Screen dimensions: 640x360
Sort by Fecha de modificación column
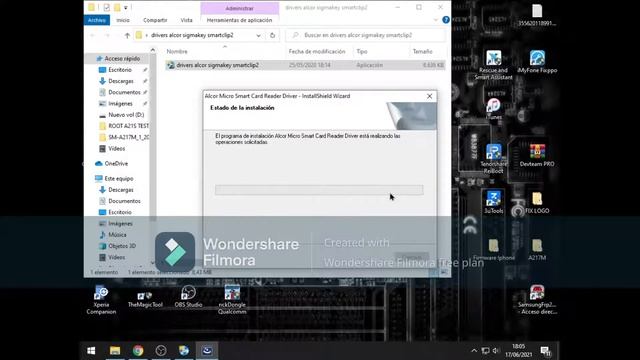317,51
